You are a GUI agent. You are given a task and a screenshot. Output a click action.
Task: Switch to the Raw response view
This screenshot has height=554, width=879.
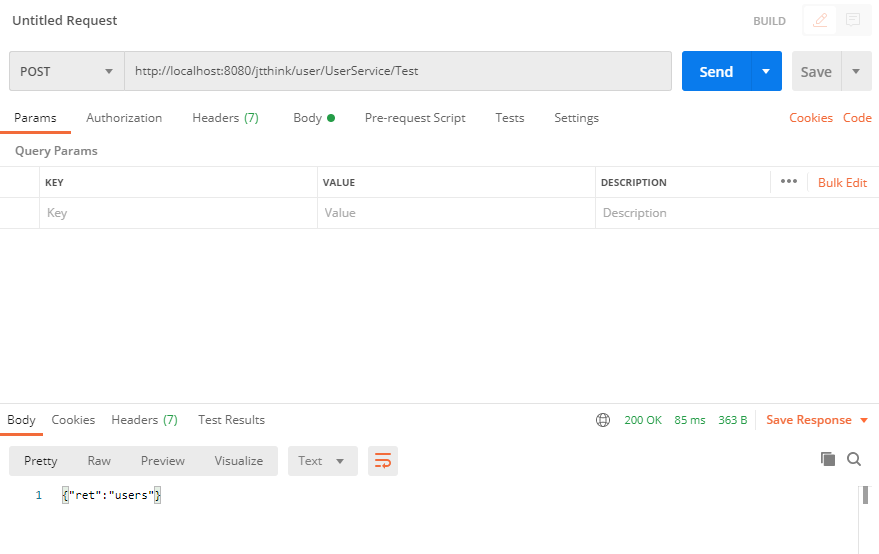click(x=99, y=461)
